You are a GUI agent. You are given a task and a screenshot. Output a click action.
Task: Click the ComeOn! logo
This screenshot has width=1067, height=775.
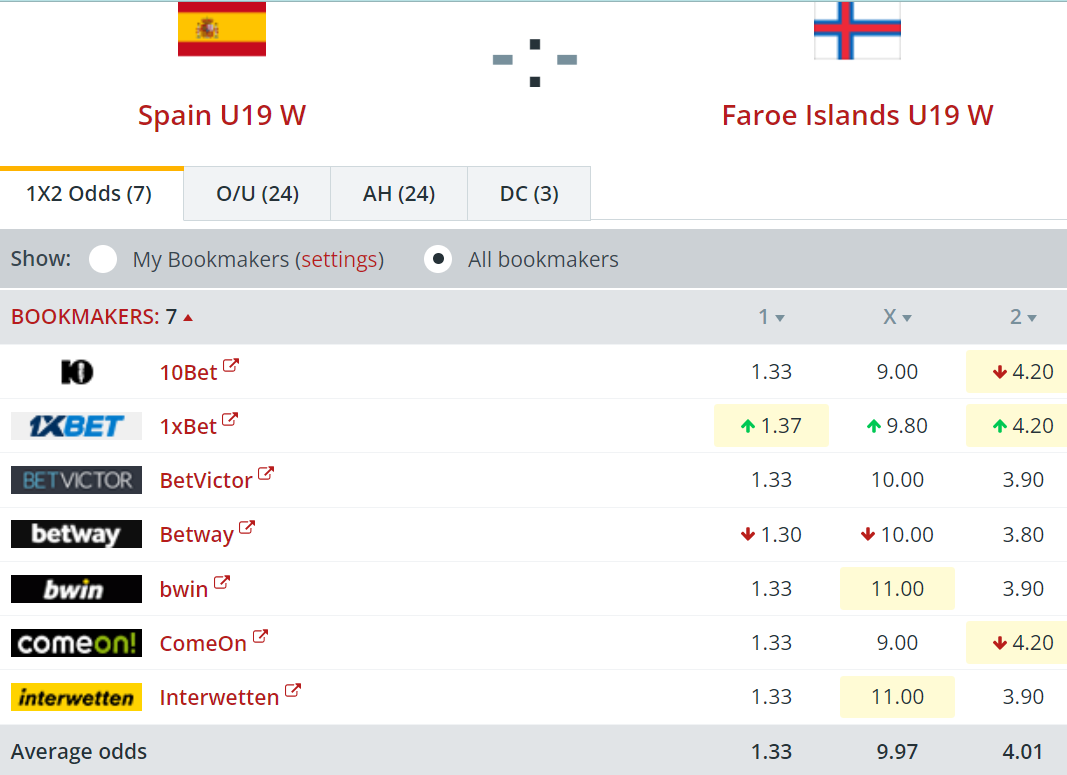click(x=76, y=643)
